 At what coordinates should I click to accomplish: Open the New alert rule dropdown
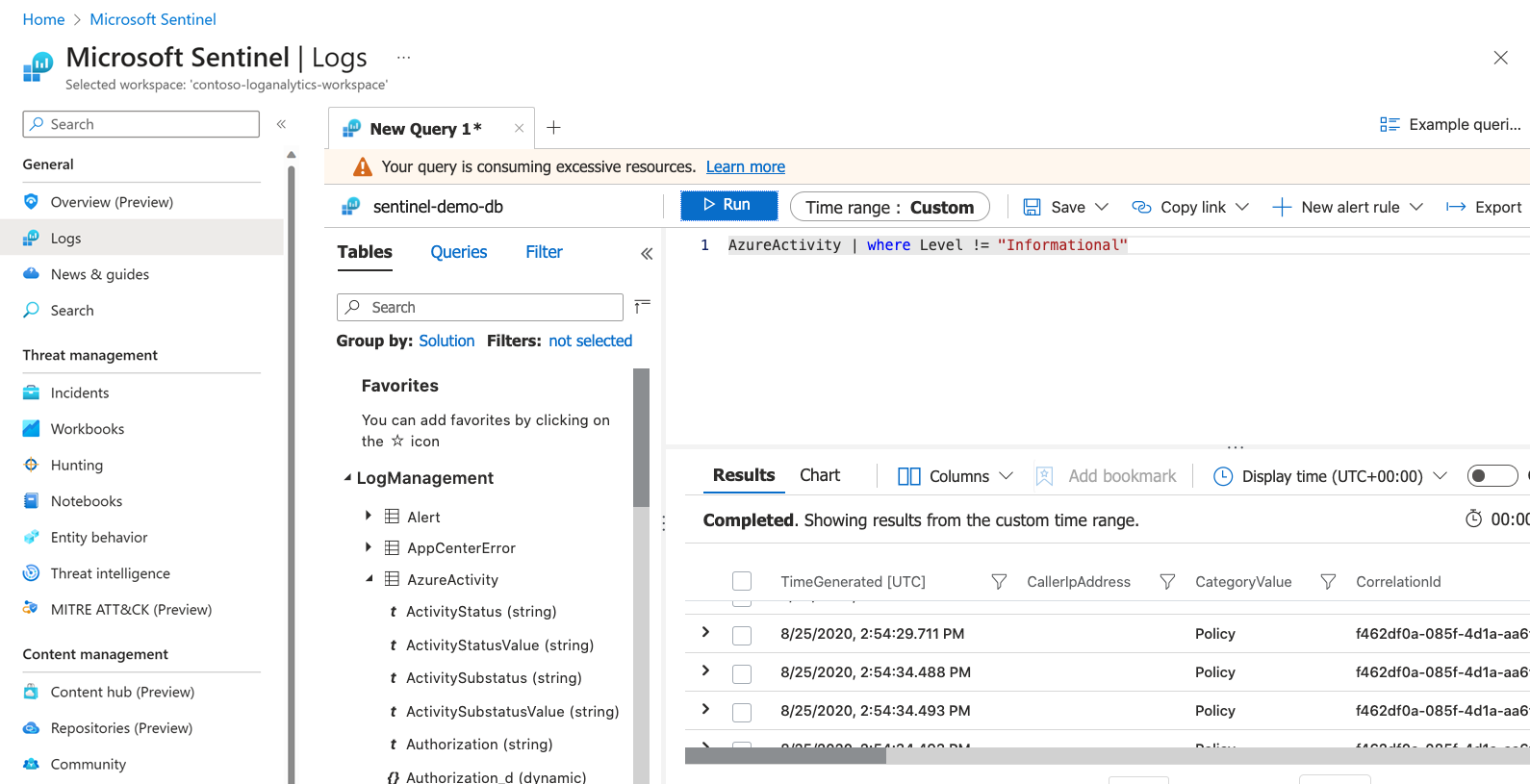[1416, 207]
